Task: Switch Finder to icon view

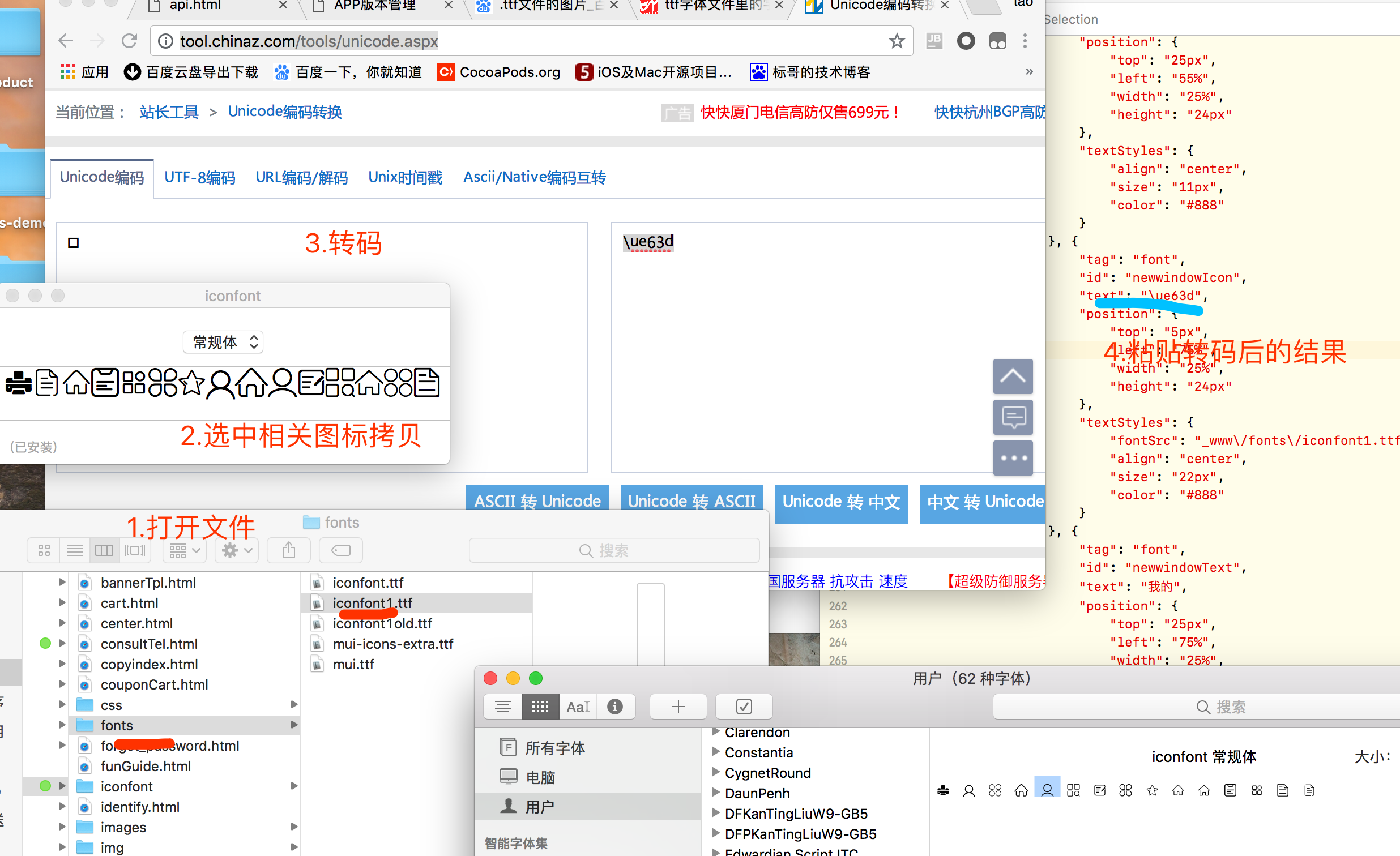Action: click(x=44, y=550)
